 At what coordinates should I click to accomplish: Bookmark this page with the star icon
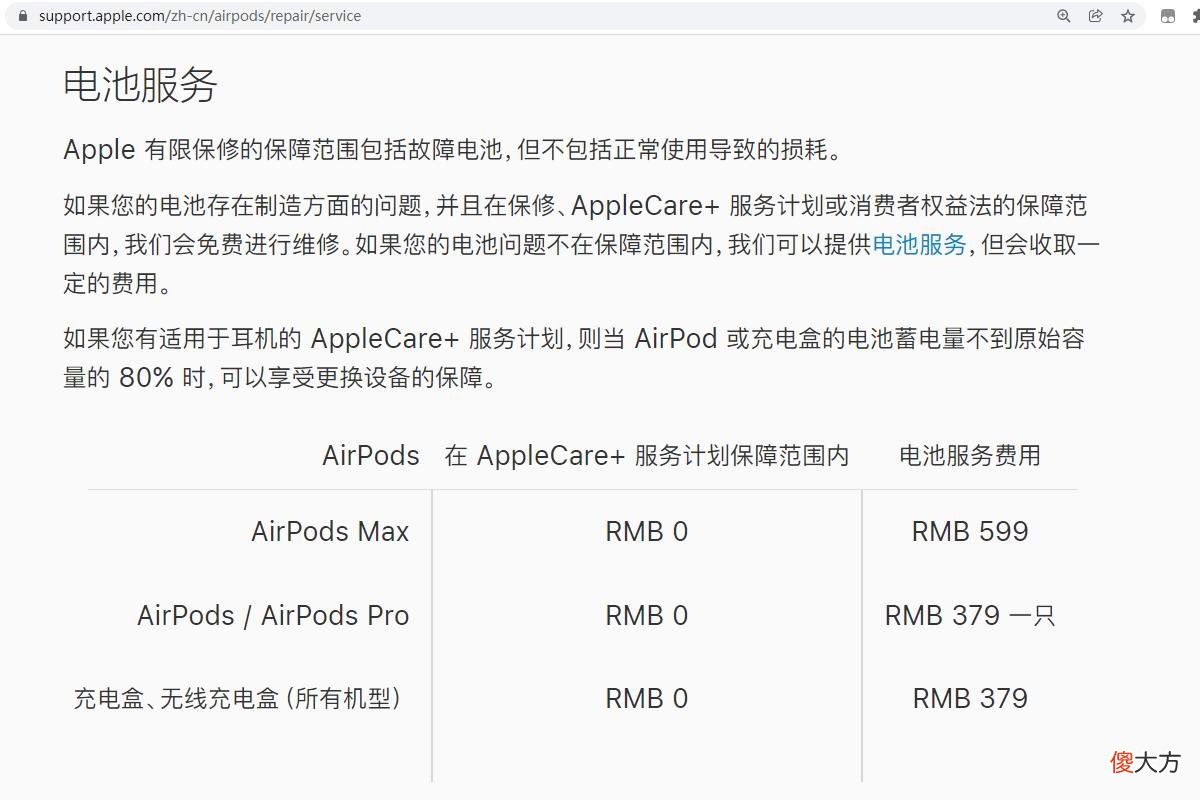tap(1128, 16)
